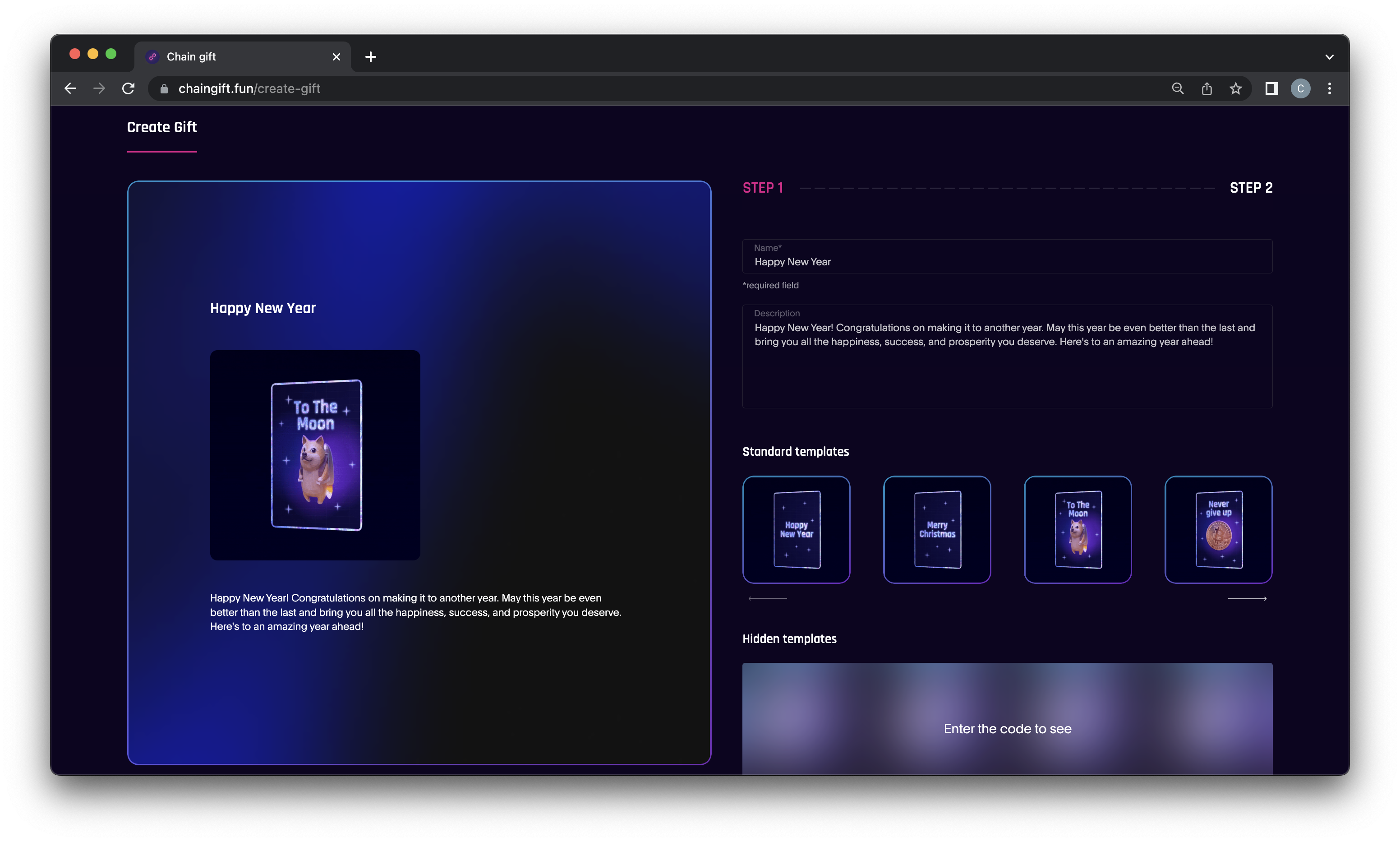
Task: Click the browser forward arrow
Action: [x=99, y=88]
